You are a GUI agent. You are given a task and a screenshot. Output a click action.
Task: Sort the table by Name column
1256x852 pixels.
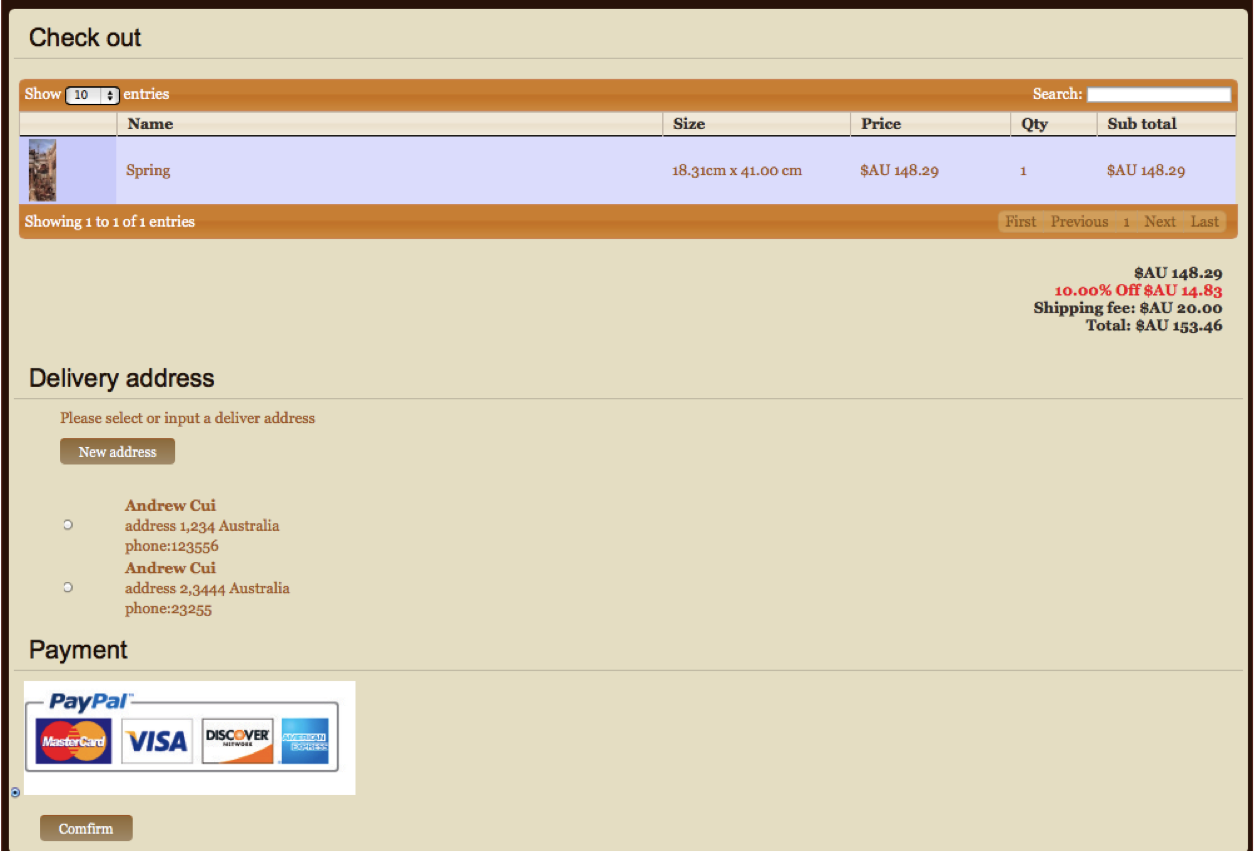(x=150, y=124)
